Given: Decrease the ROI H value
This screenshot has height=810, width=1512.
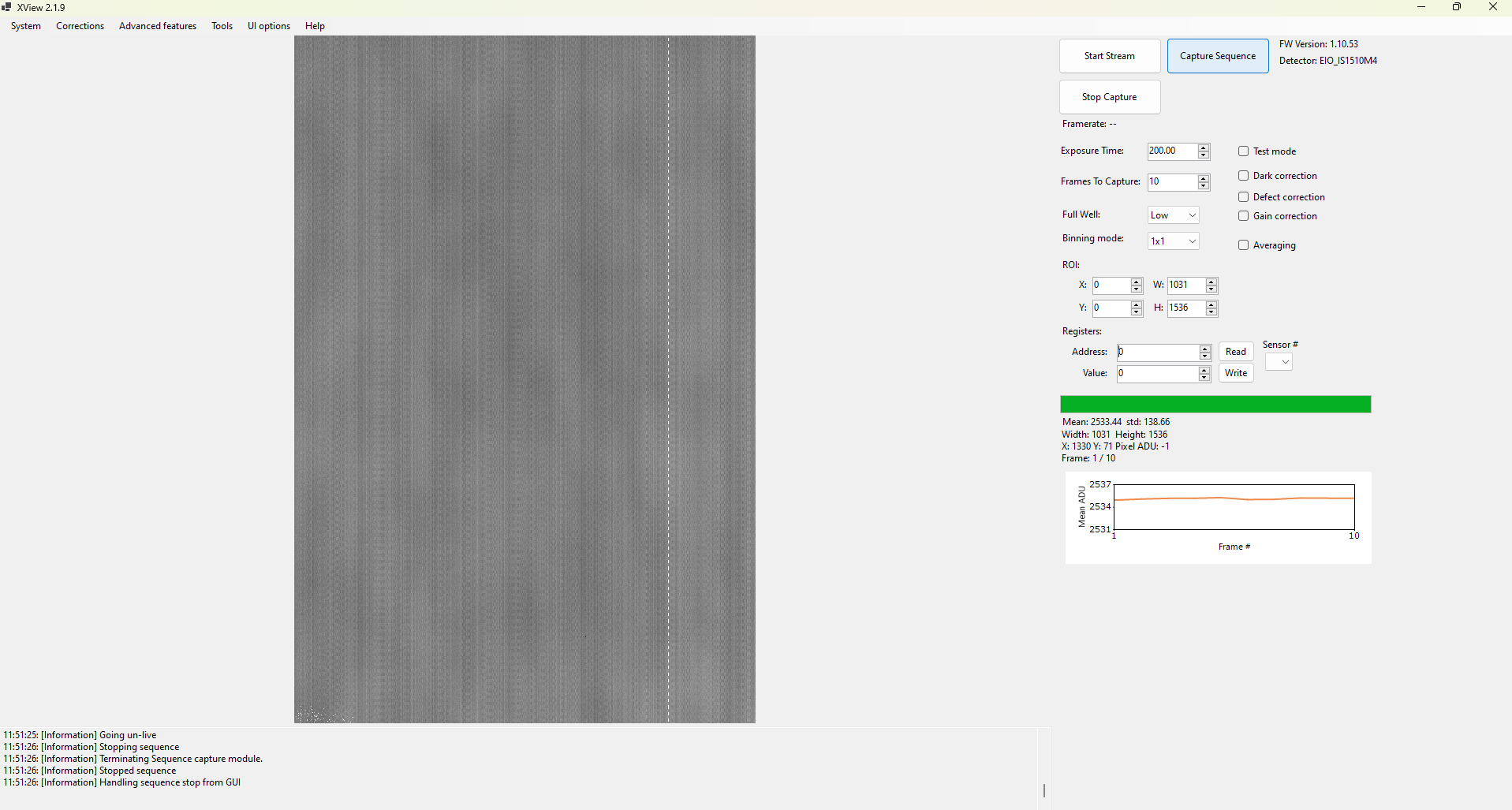Looking at the screenshot, I should [x=1211, y=312].
